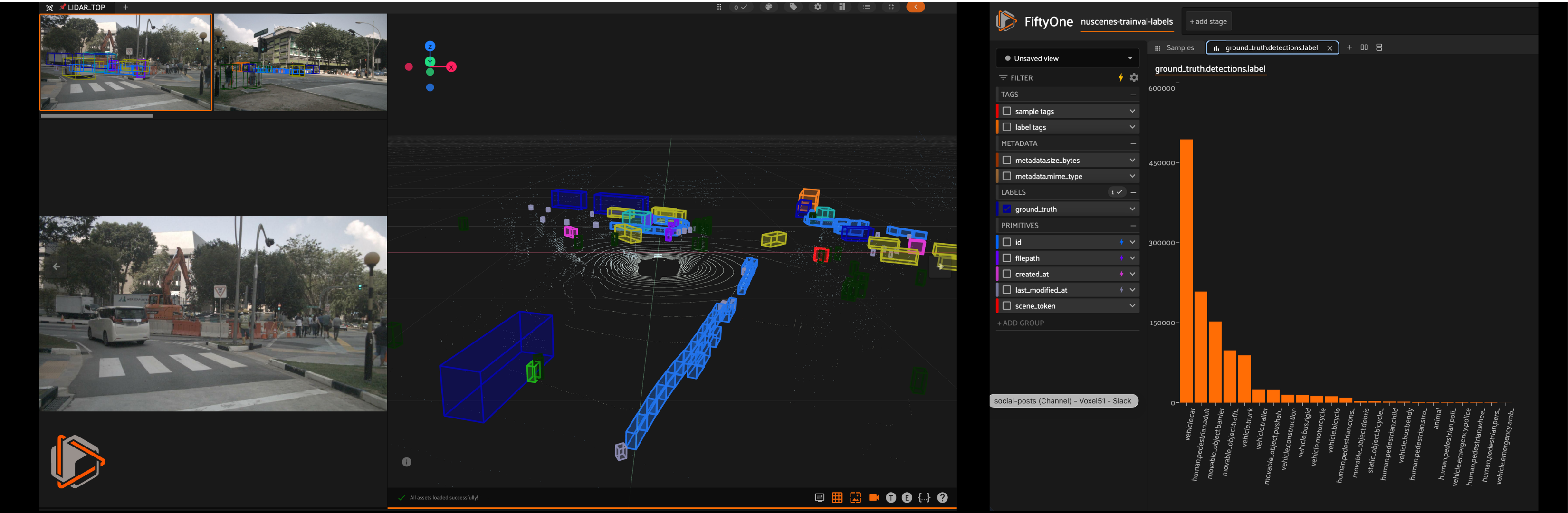Open ground_truth.detections.label field selector heading
This screenshot has height=513, width=1568.
1210,69
